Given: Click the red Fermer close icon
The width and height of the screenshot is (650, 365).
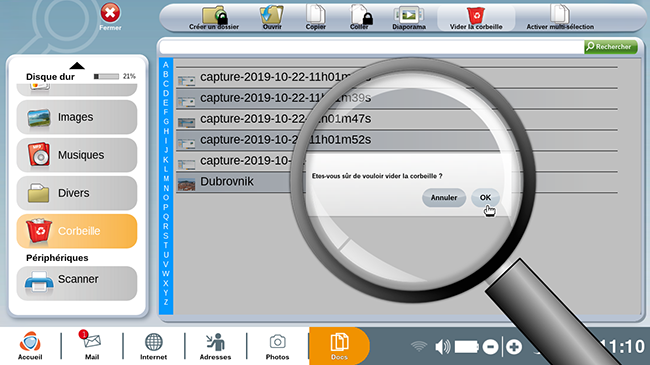Looking at the screenshot, I should [x=110, y=13].
